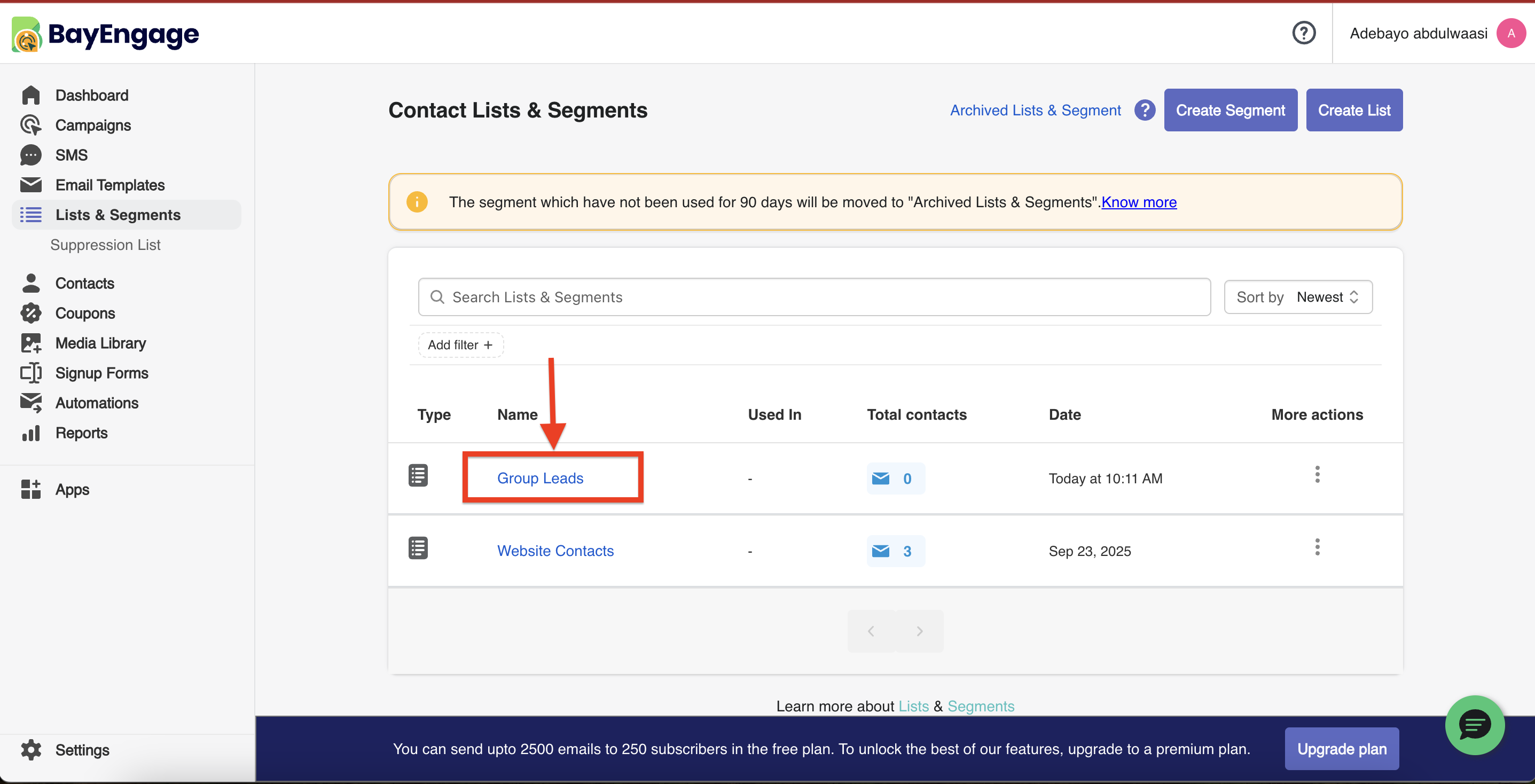The image size is (1535, 784).
Task: Click the user avatar icon
Action: (1510, 33)
